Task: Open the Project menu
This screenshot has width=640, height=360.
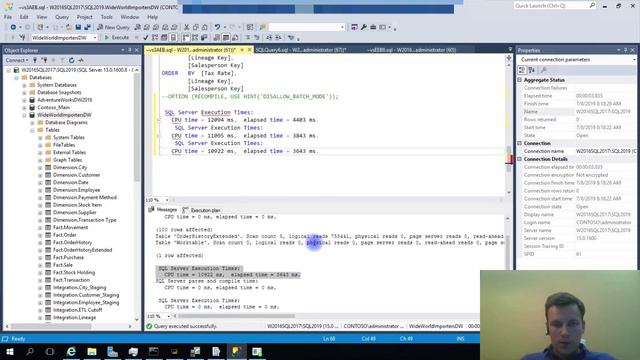Action: coord(84,17)
